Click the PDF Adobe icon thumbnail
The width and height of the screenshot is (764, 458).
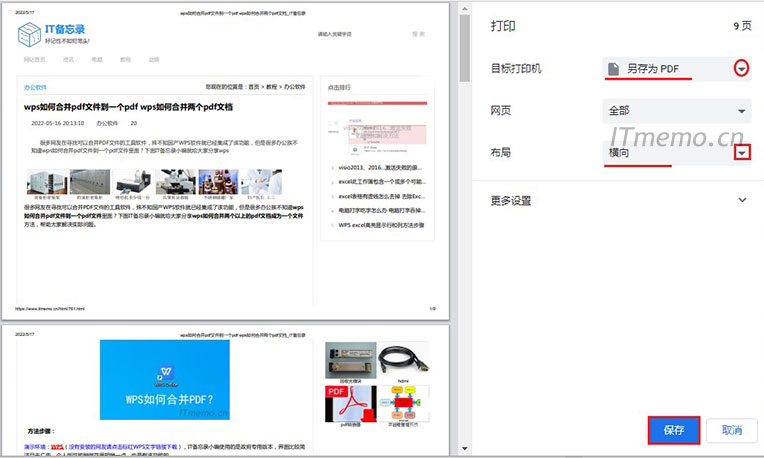(x=351, y=404)
